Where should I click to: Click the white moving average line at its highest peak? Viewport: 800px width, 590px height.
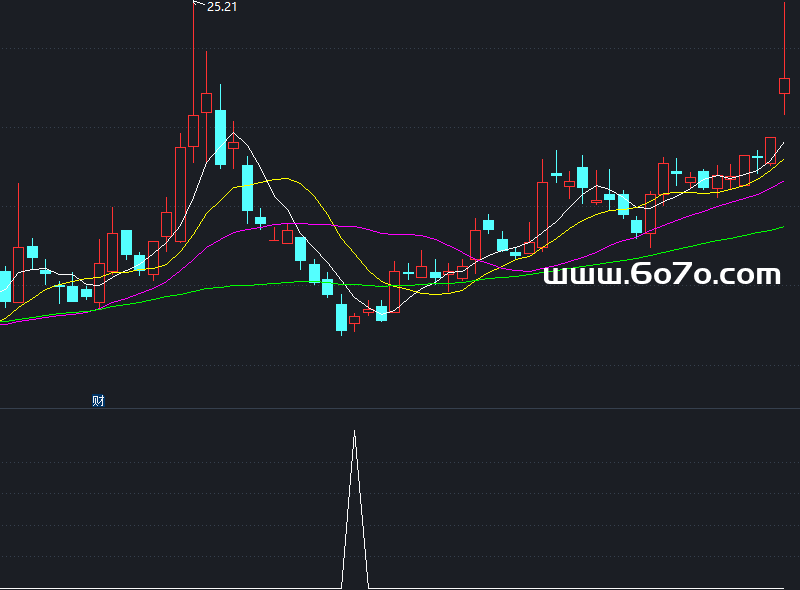(x=233, y=133)
